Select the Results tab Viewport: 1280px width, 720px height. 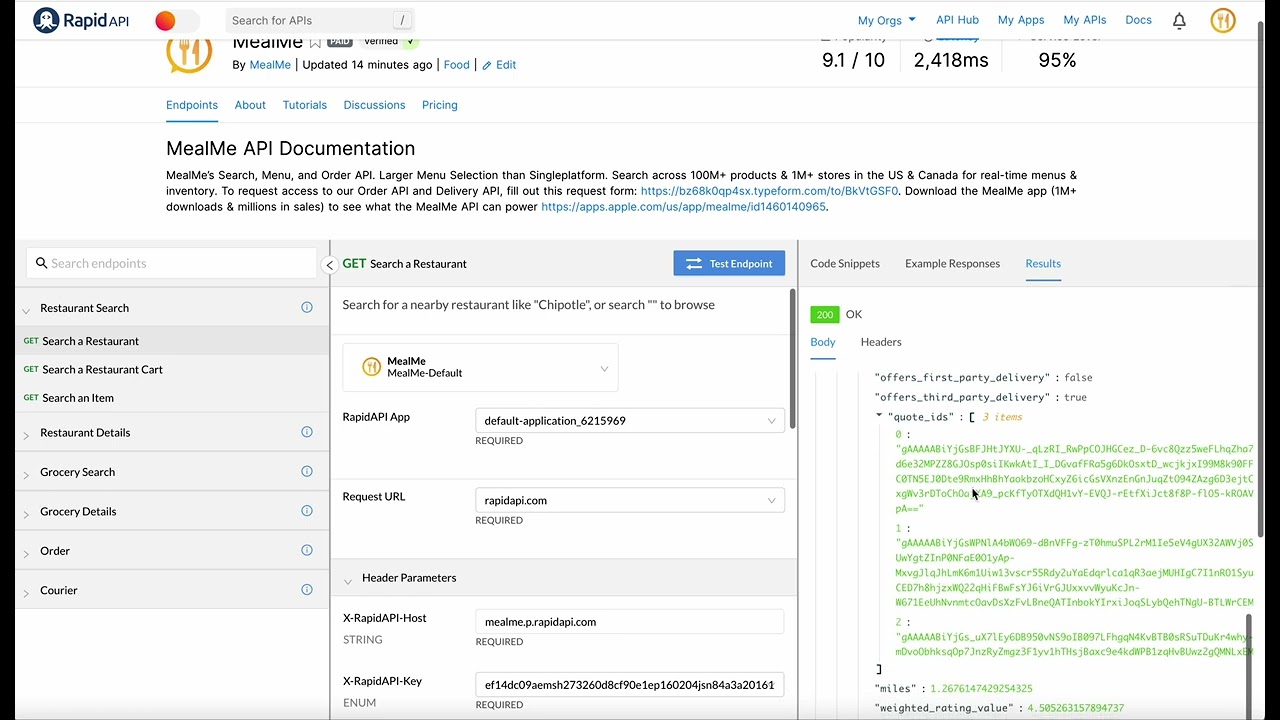click(x=1043, y=264)
